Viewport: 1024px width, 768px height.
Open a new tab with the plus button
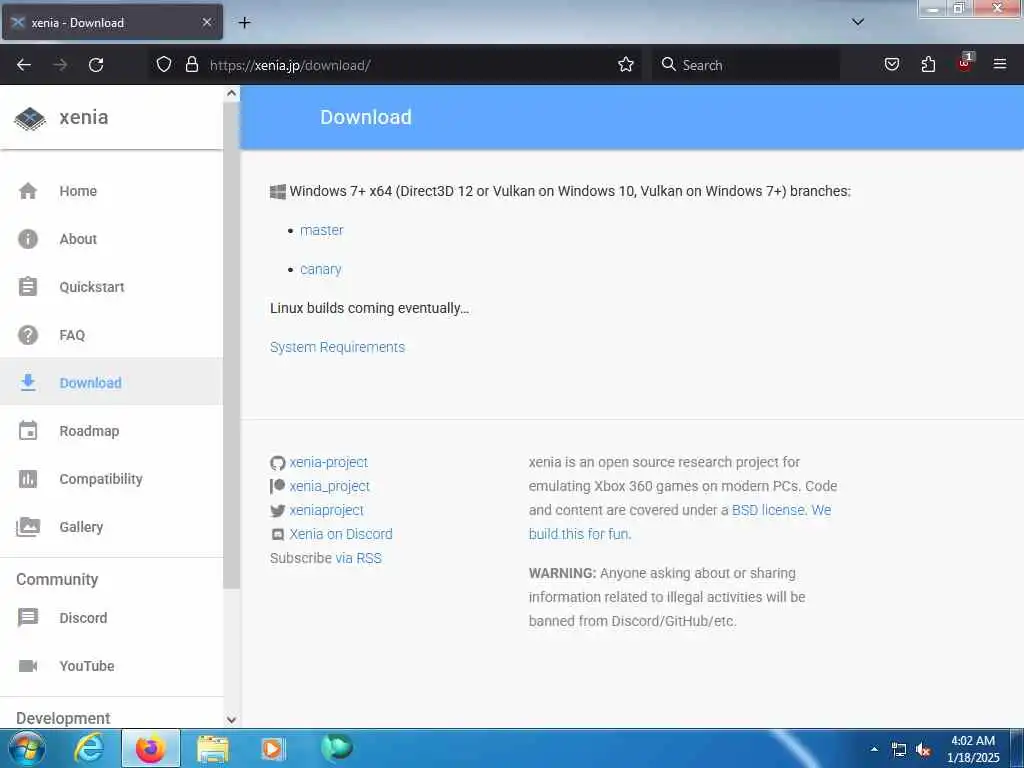tap(244, 22)
